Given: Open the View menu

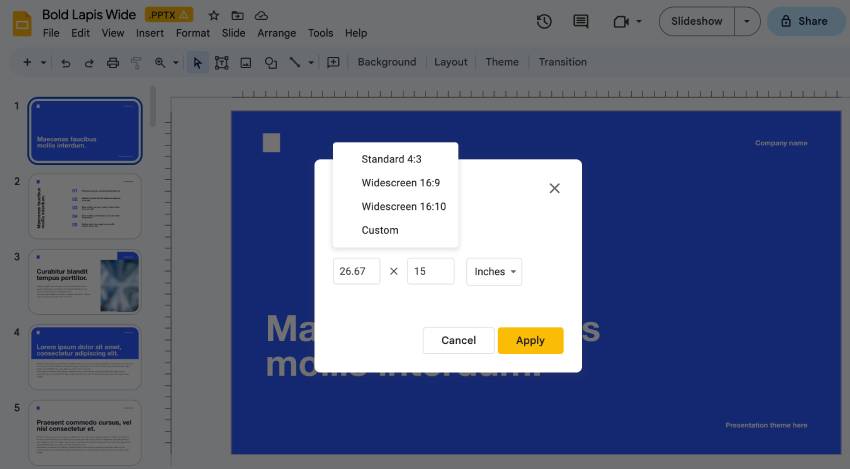Looking at the screenshot, I should coord(113,33).
